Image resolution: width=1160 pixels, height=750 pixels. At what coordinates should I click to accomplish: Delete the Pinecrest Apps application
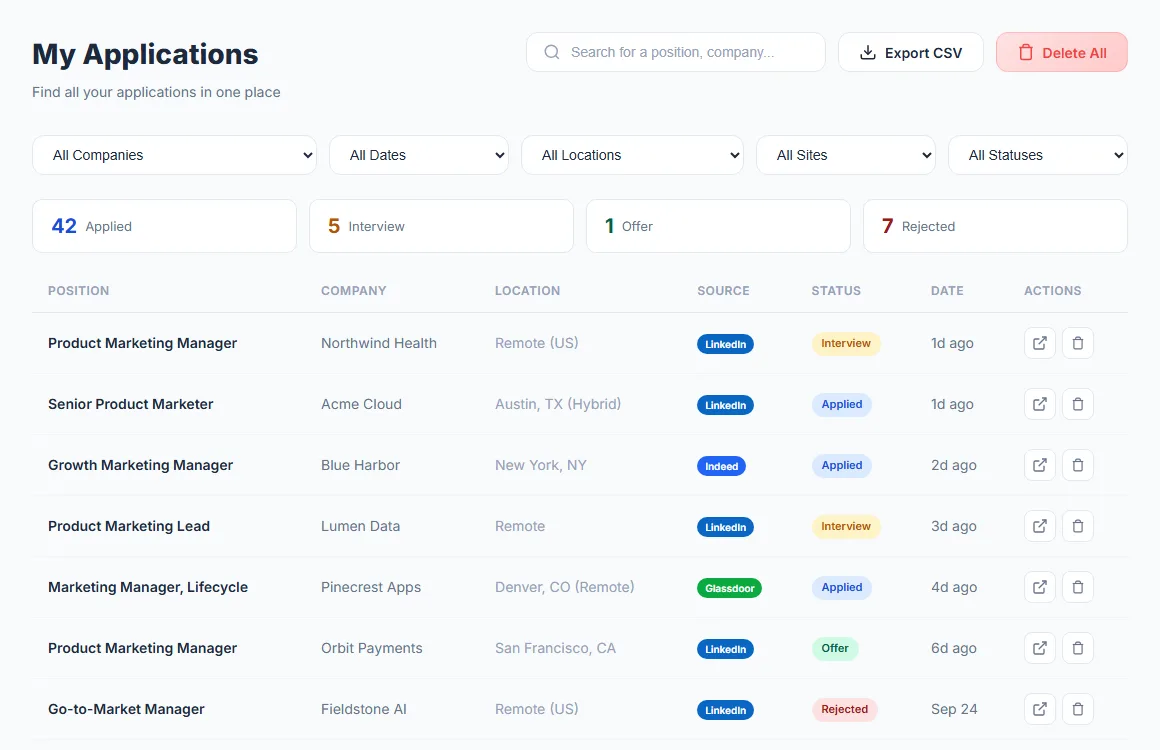click(1078, 587)
